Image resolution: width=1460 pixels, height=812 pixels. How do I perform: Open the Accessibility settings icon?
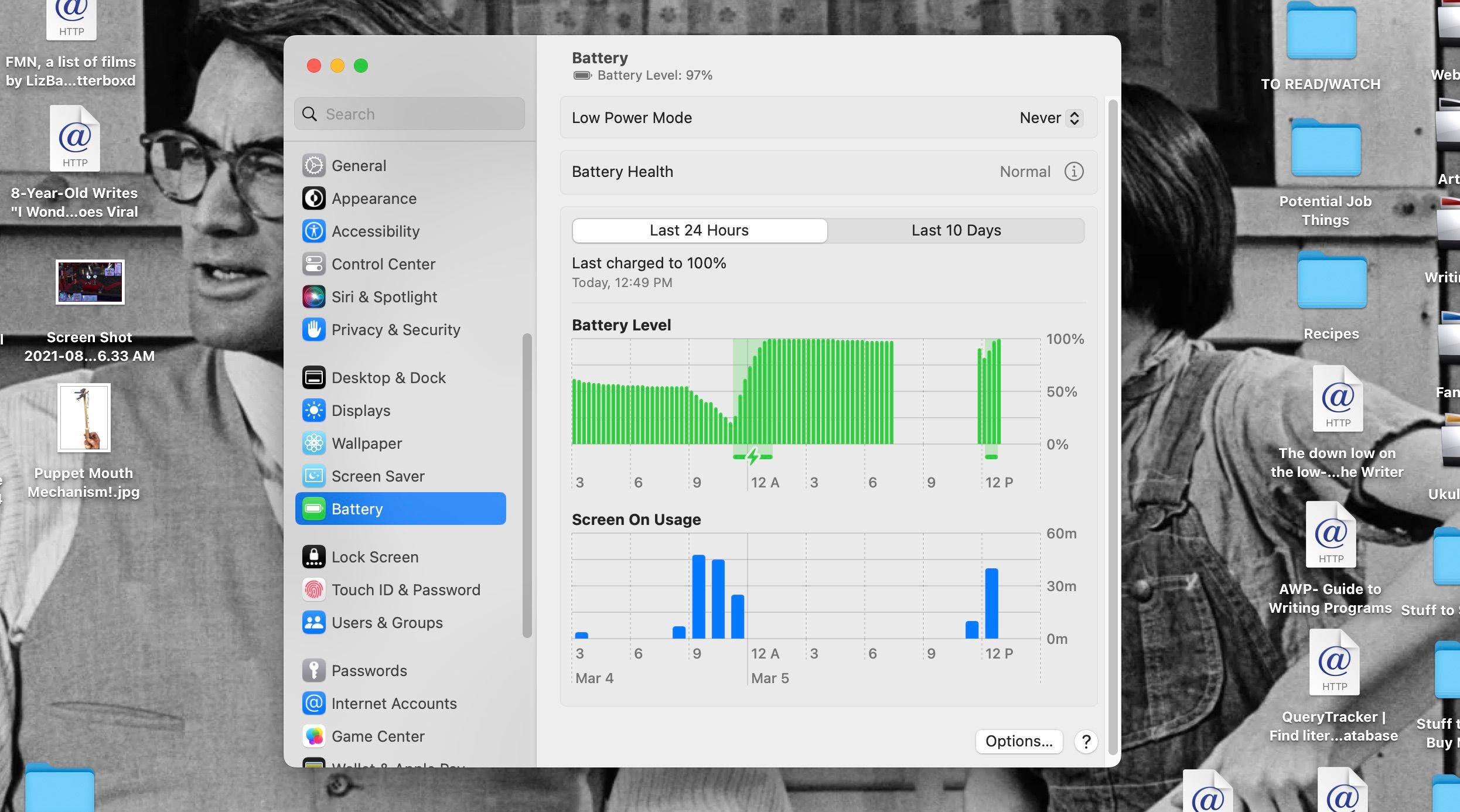pyautogui.click(x=313, y=231)
